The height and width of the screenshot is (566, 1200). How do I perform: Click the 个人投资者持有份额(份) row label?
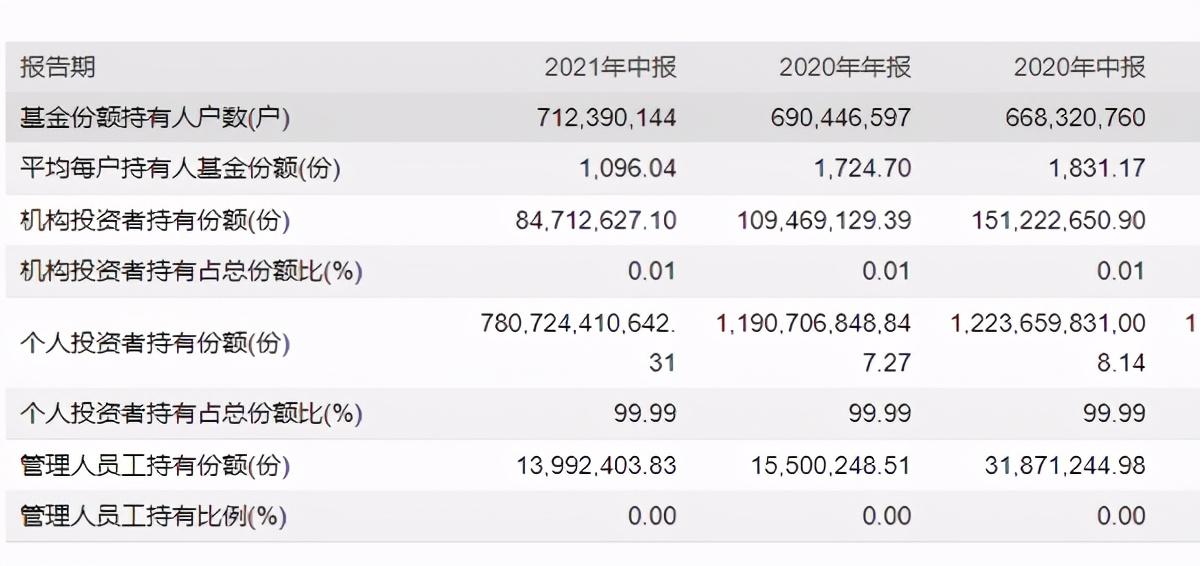(155, 343)
